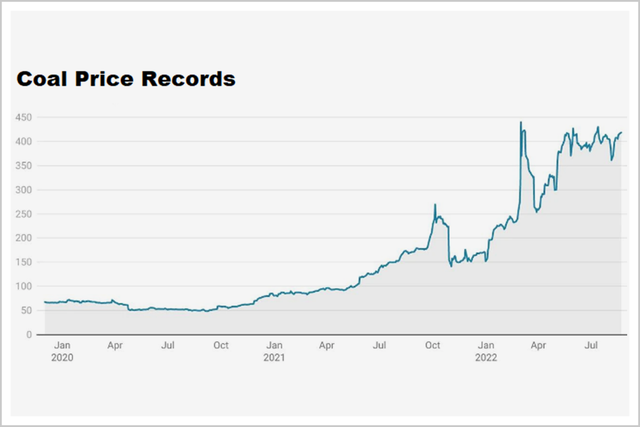The width and height of the screenshot is (640, 427).
Task: Select the 350 y-axis value
Action: pos(23,166)
